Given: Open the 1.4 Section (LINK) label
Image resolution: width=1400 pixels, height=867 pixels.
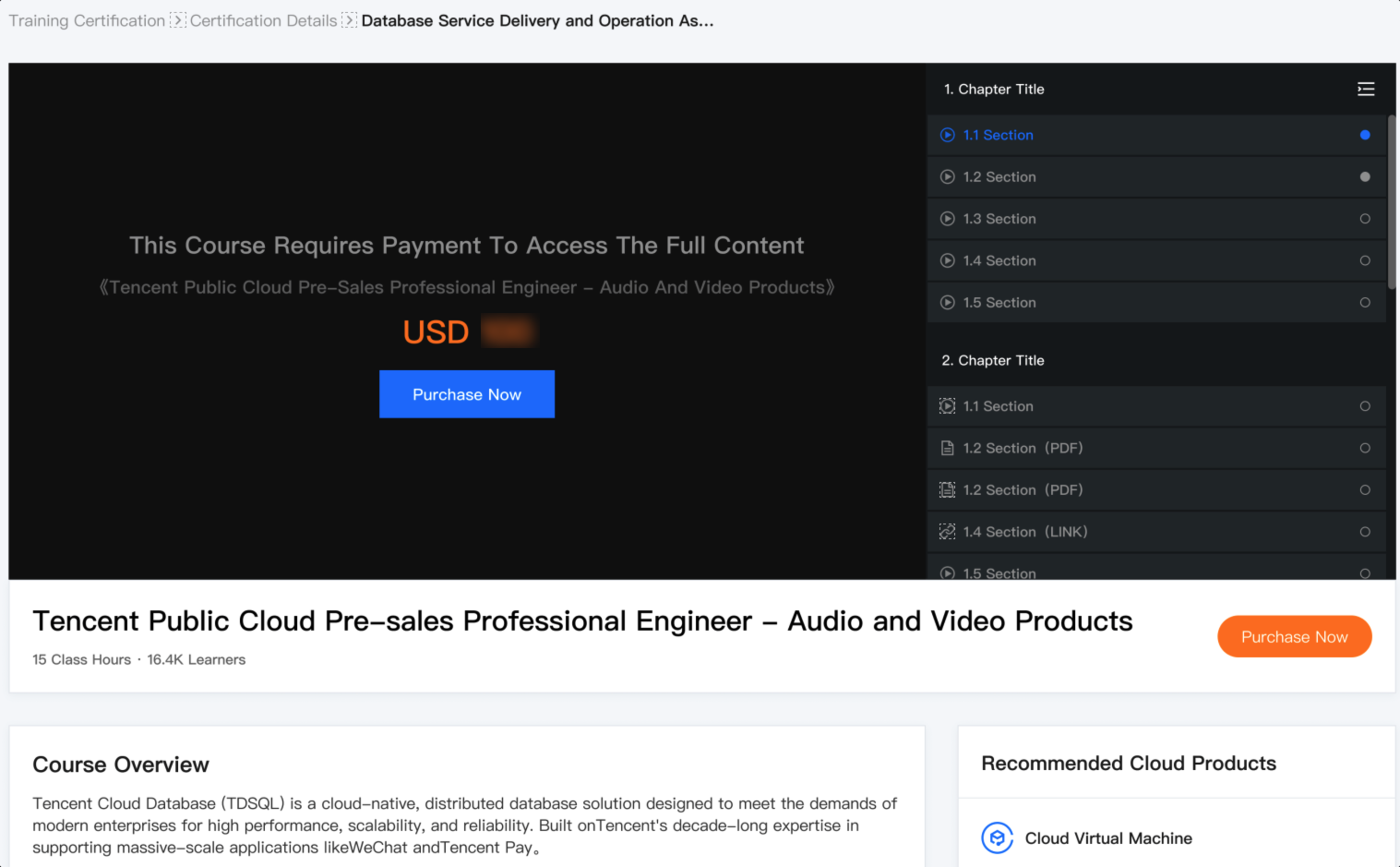Looking at the screenshot, I should tap(1025, 532).
